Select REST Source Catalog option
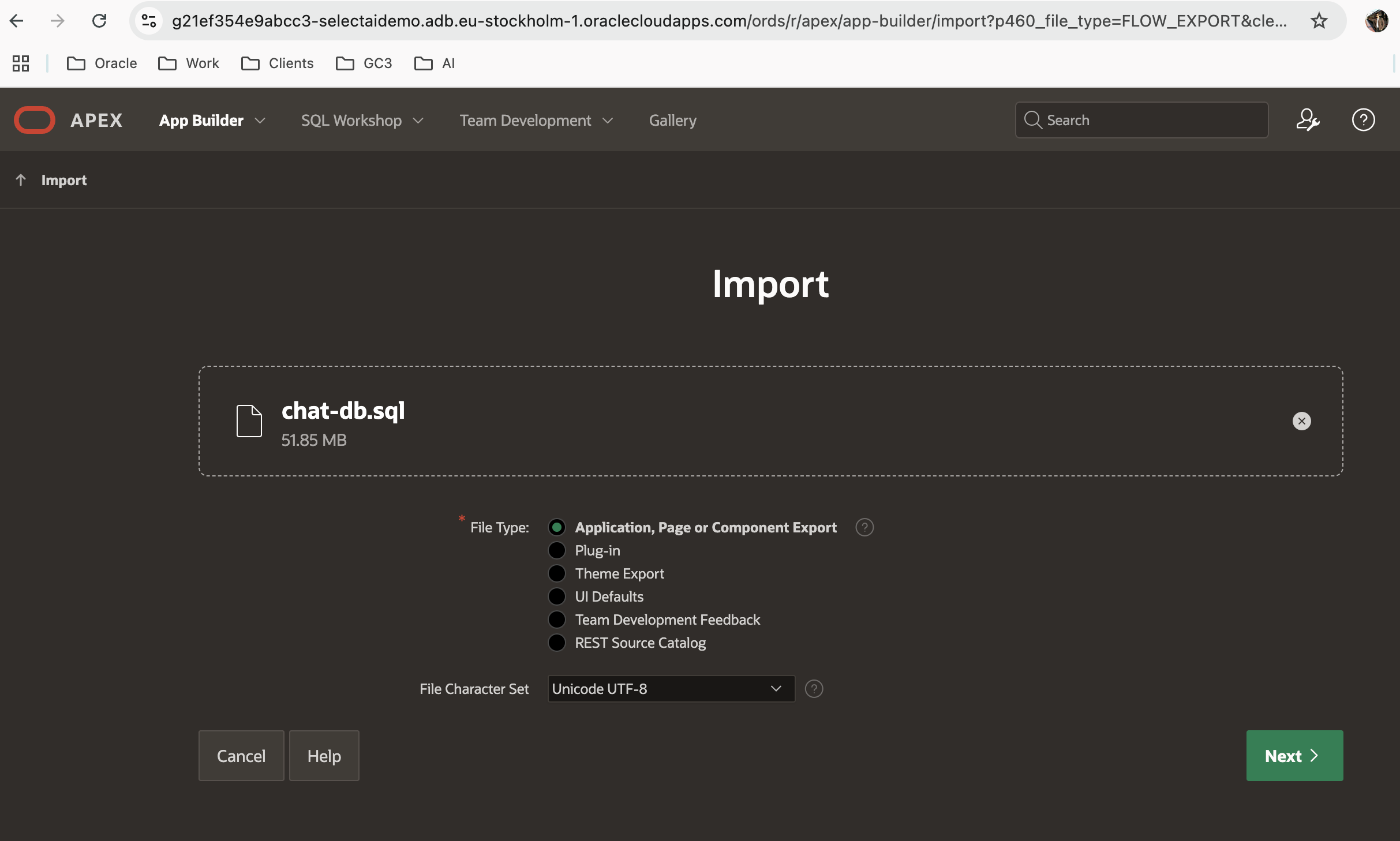 (557, 643)
